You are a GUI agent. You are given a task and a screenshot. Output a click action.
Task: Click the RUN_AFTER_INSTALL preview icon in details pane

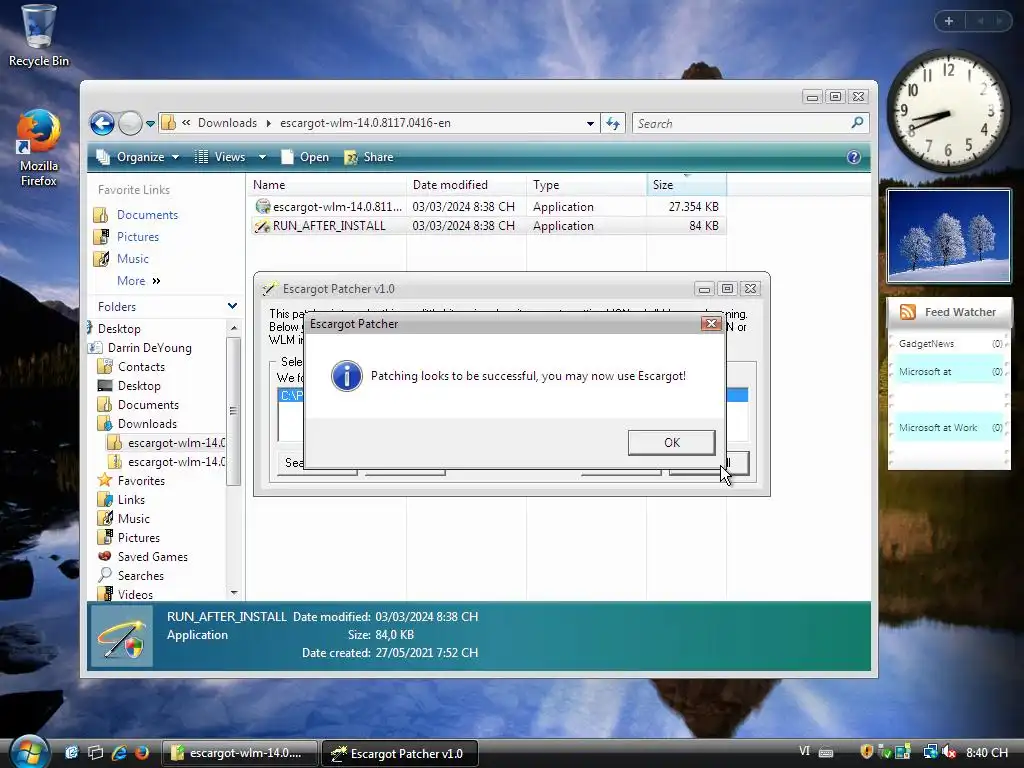(121, 637)
